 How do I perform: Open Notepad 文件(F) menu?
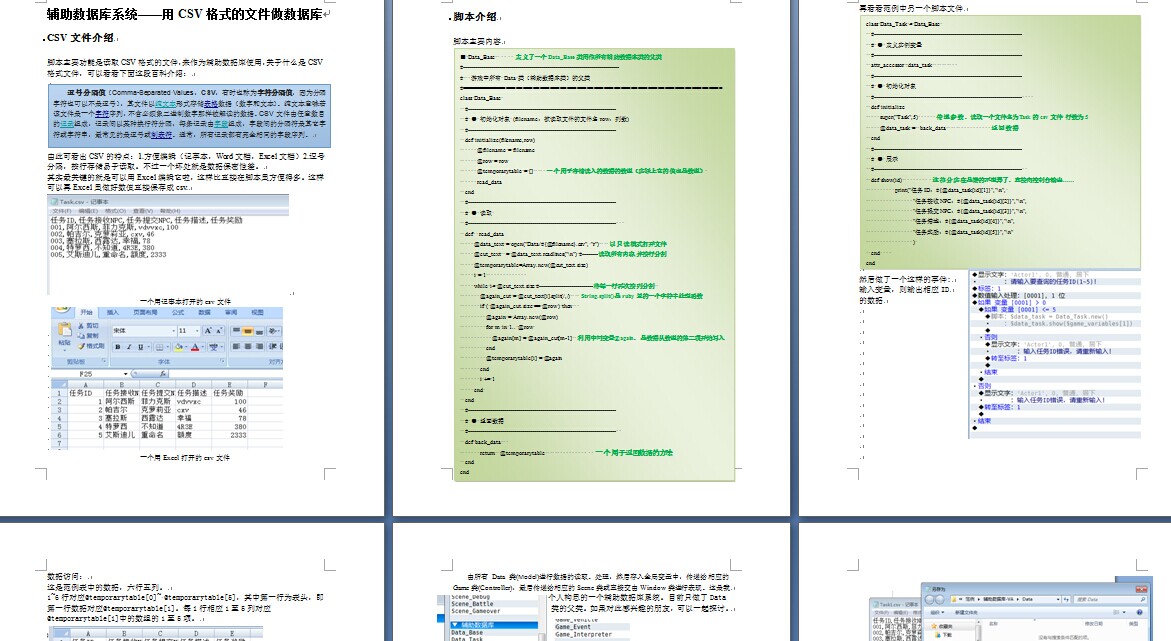[61, 211]
